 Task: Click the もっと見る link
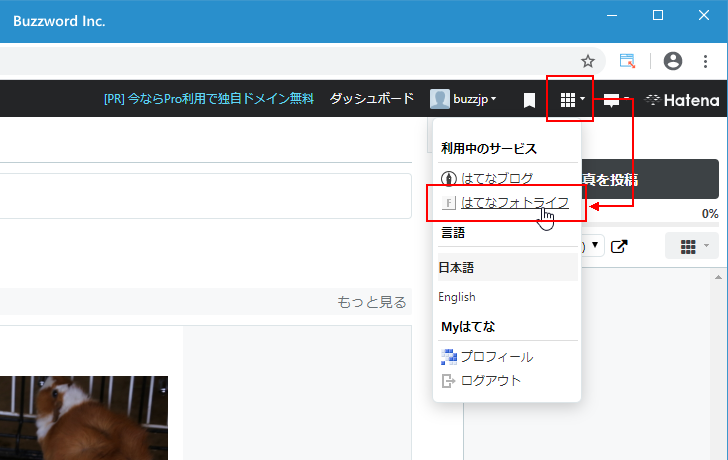(371, 302)
